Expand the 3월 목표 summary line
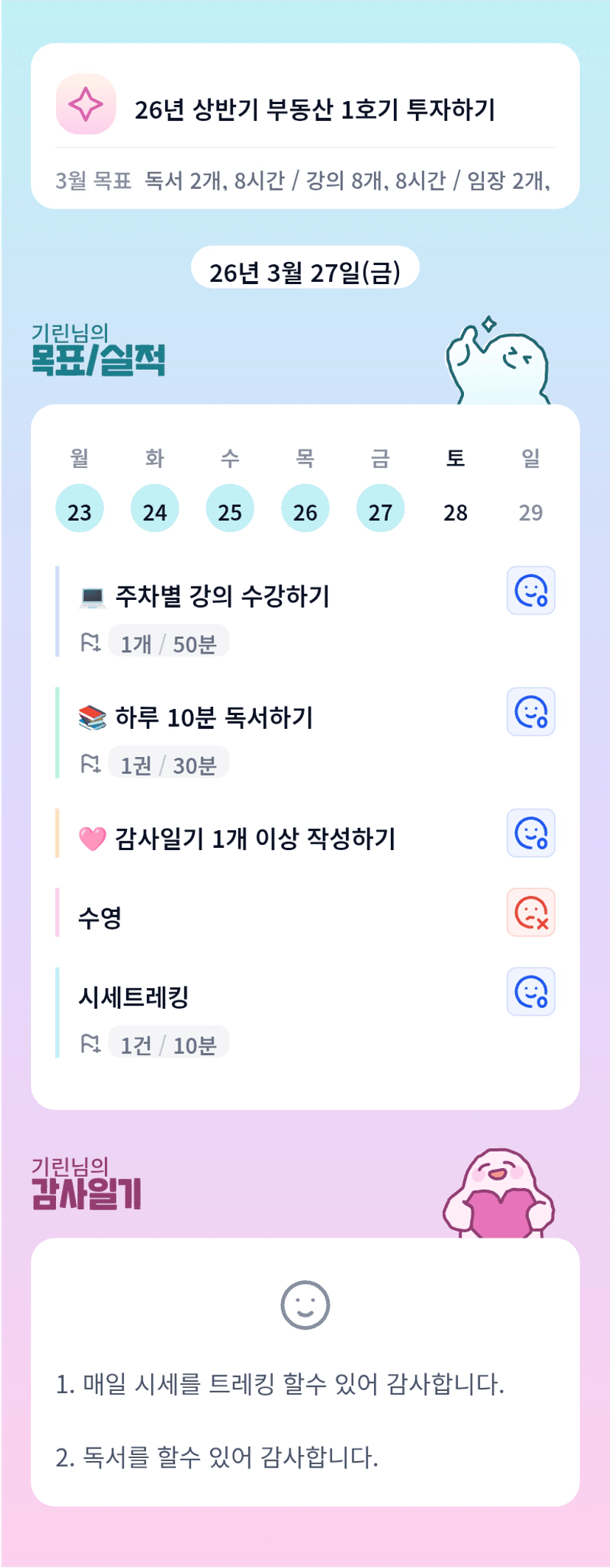610x1568 pixels. (x=304, y=181)
